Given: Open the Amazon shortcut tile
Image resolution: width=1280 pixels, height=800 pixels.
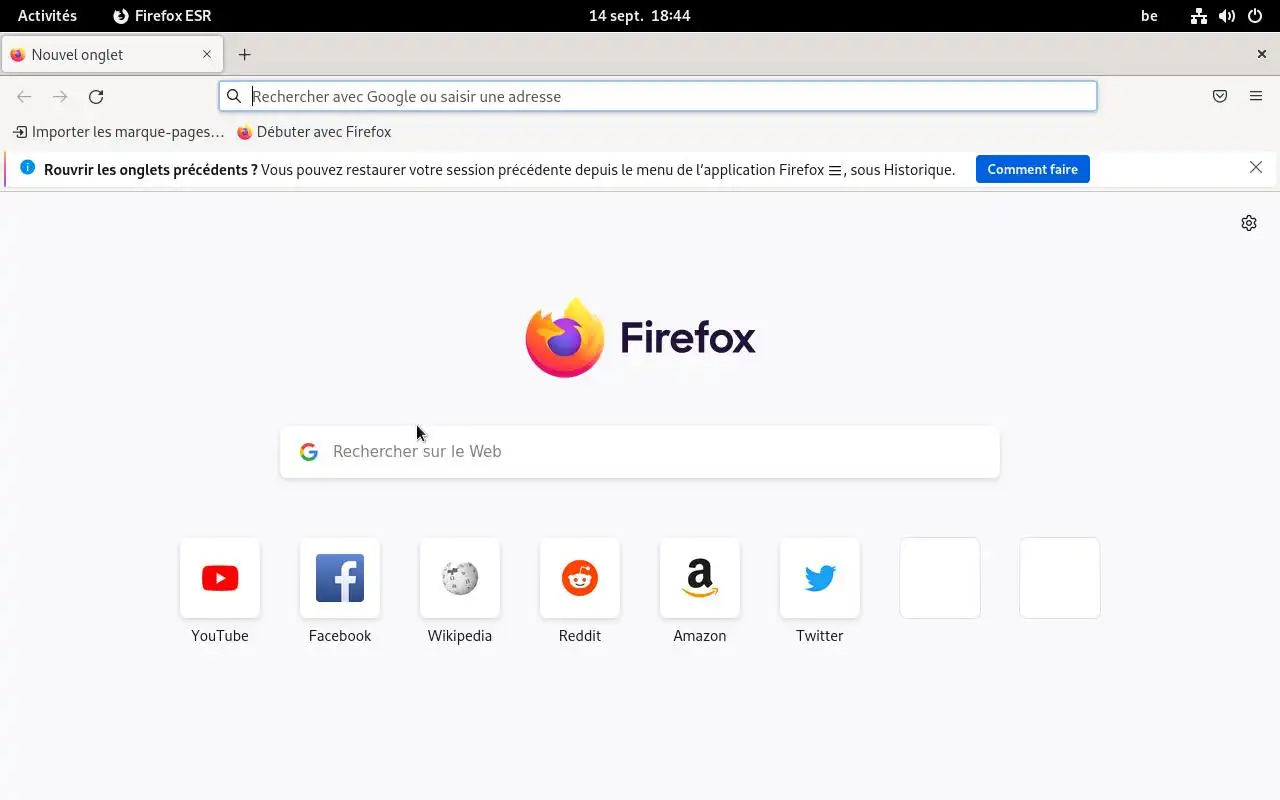Looking at the screenshot, I should [700, 578].
